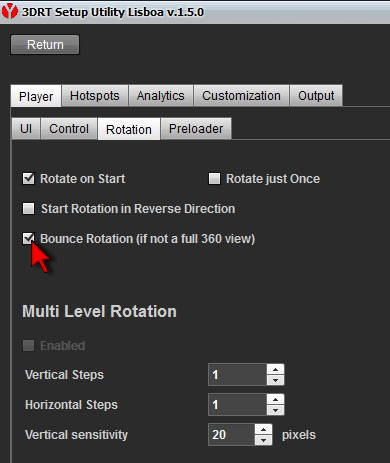Switch to the Hotspots tab
390x463 pixels.
(95, 96)
